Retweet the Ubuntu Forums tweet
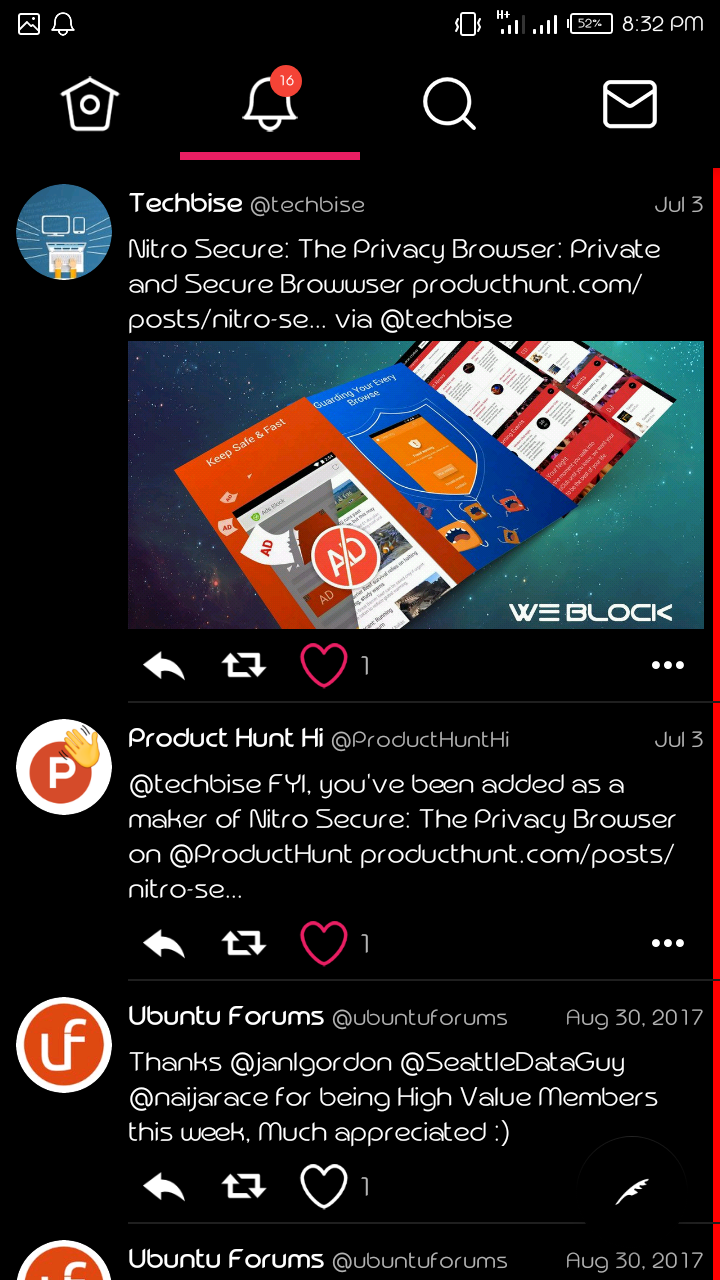Viewport: 720px width, 1280px height. tap(244, 1186)
